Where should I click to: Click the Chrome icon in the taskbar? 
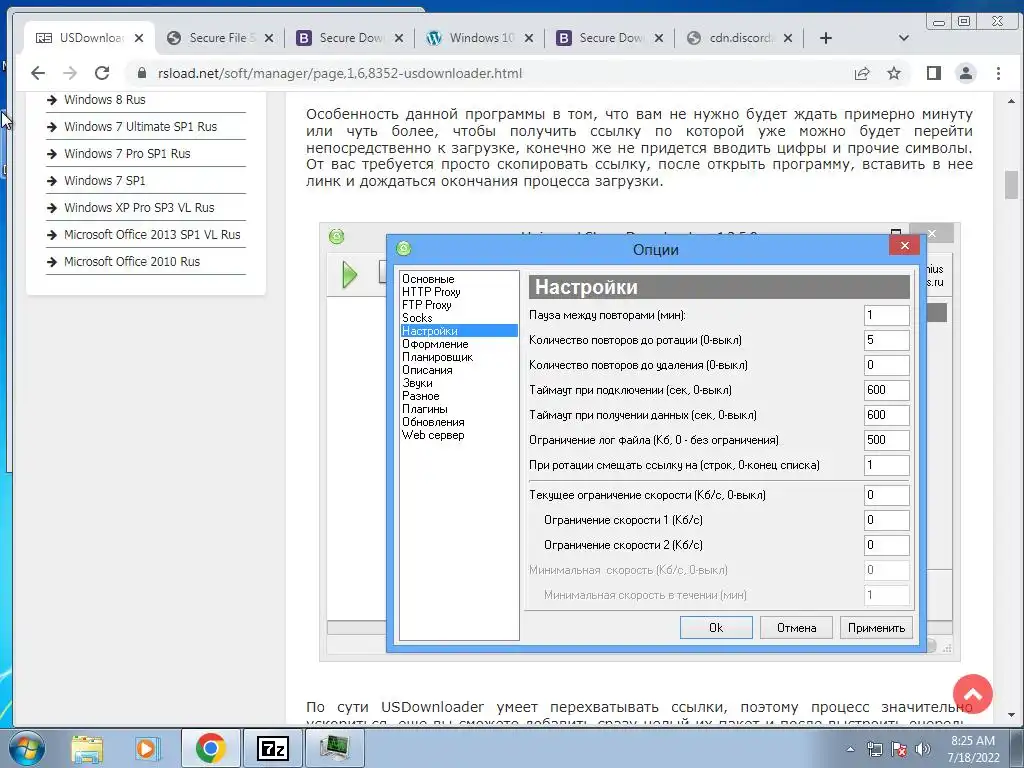(x=210, y=748)
